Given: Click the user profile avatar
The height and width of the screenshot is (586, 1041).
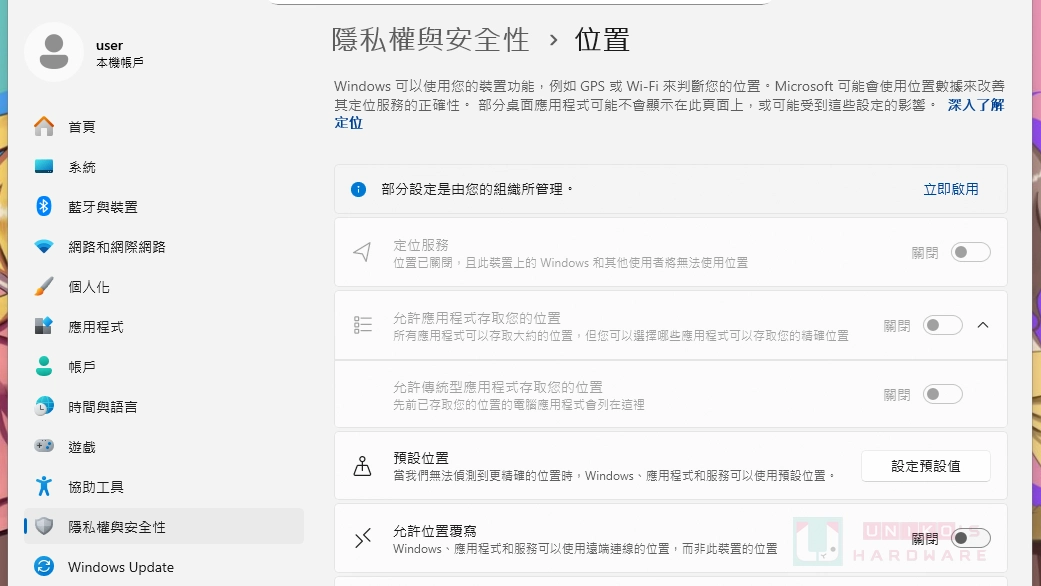Looking at the screenshot, I should [54, 52].
